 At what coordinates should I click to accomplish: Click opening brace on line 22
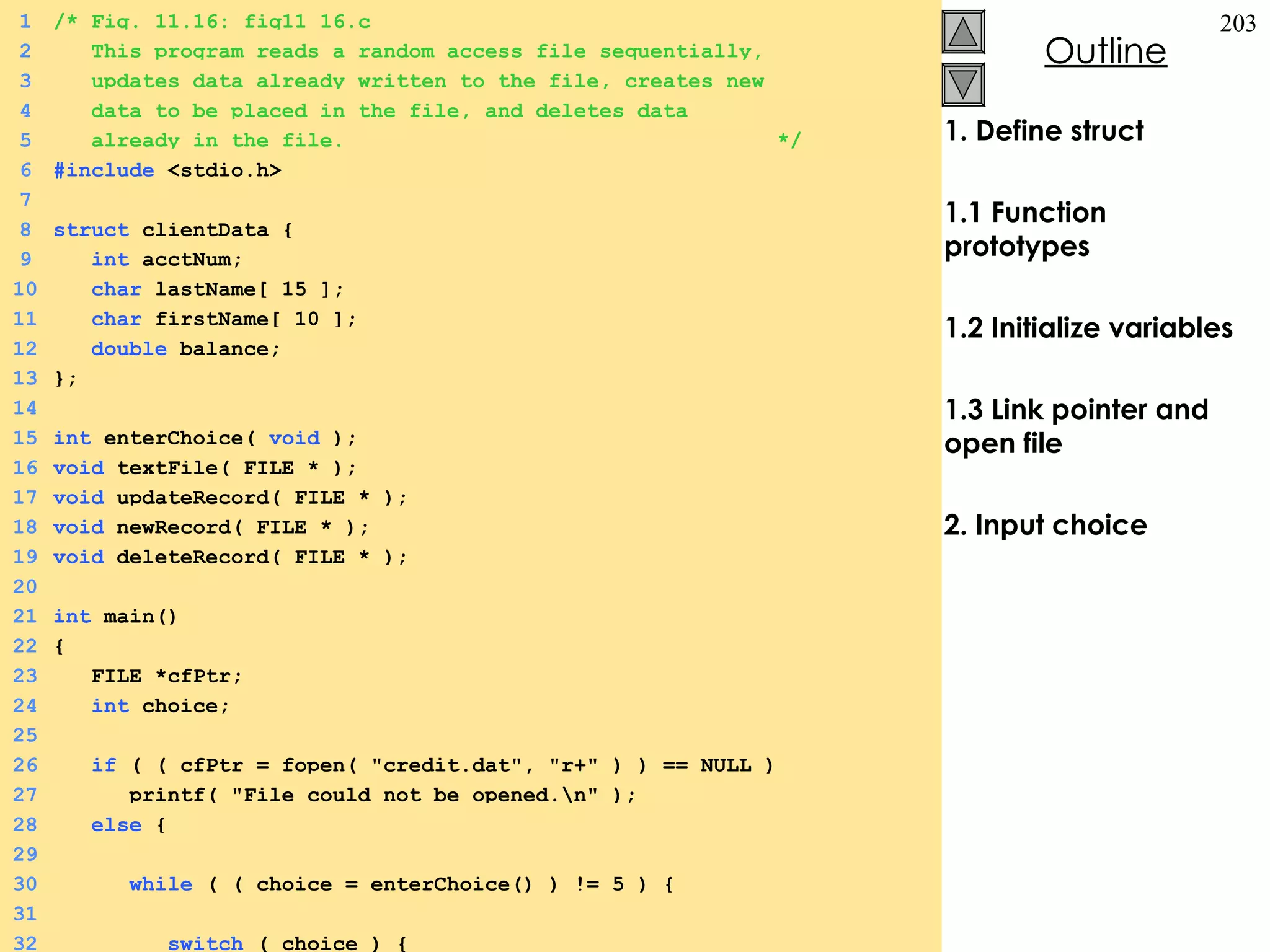[x=60, y=646]
